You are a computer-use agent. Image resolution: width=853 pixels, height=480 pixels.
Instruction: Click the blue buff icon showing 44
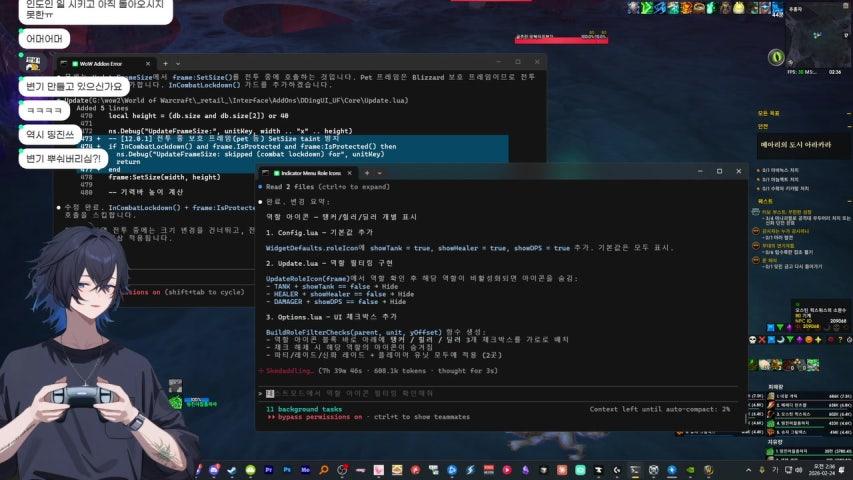click(777, 8)
